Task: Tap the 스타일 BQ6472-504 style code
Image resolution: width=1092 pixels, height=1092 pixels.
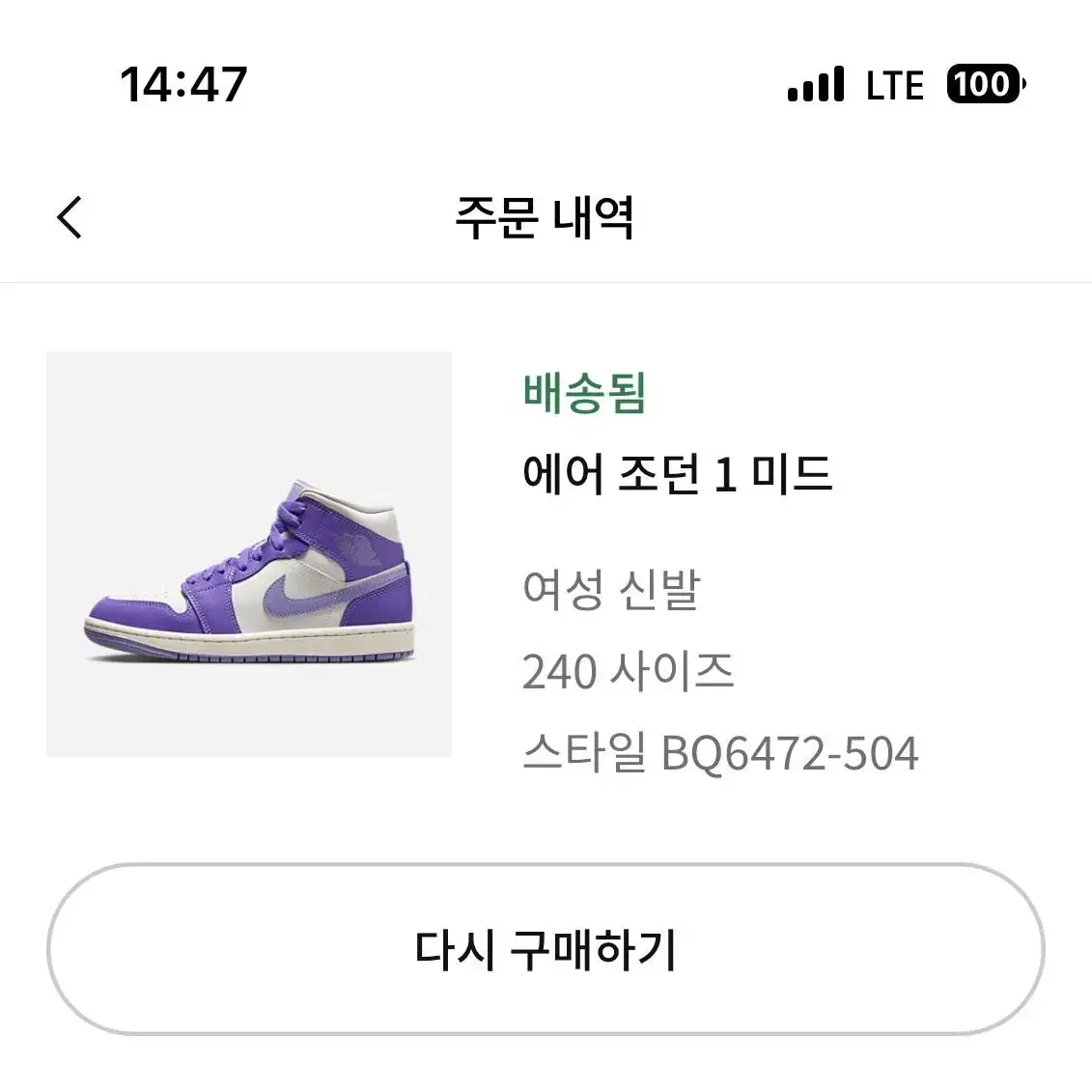Action: 721,753
